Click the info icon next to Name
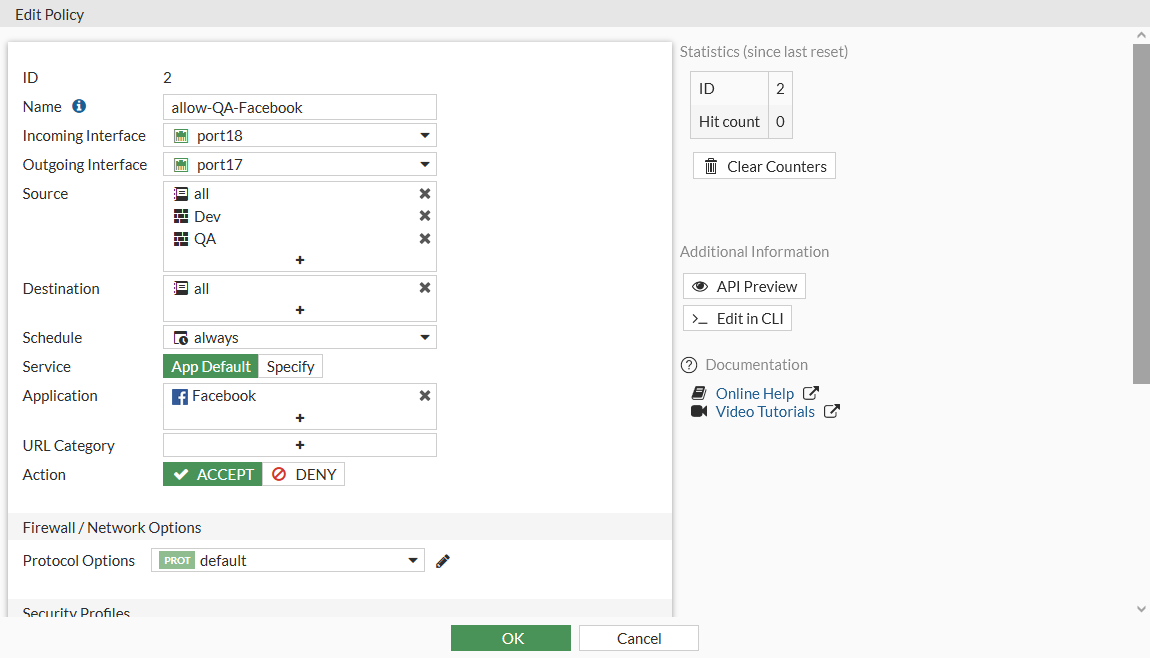Image resolution: width=1150 pixels, height=658 pixels. click(x=78, y=106)
